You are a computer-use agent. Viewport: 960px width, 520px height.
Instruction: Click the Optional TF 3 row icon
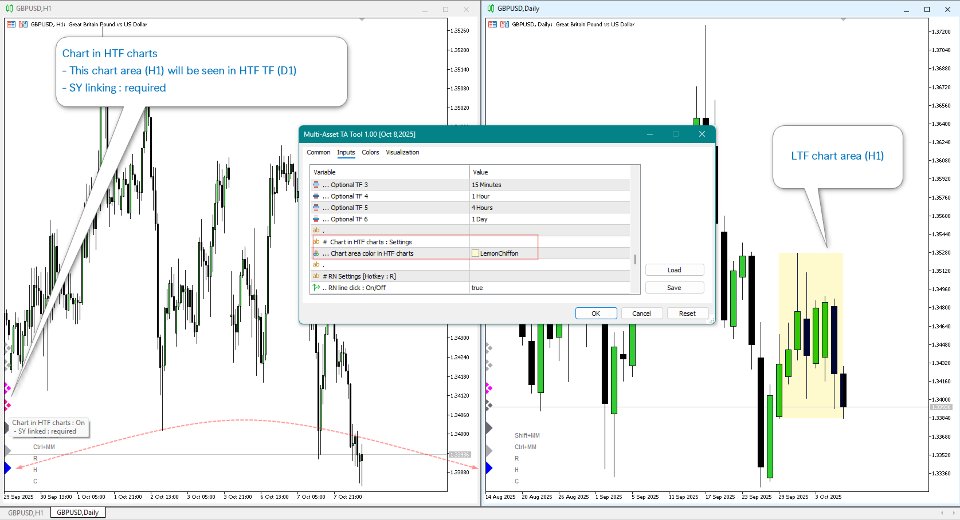click(316, 184)
